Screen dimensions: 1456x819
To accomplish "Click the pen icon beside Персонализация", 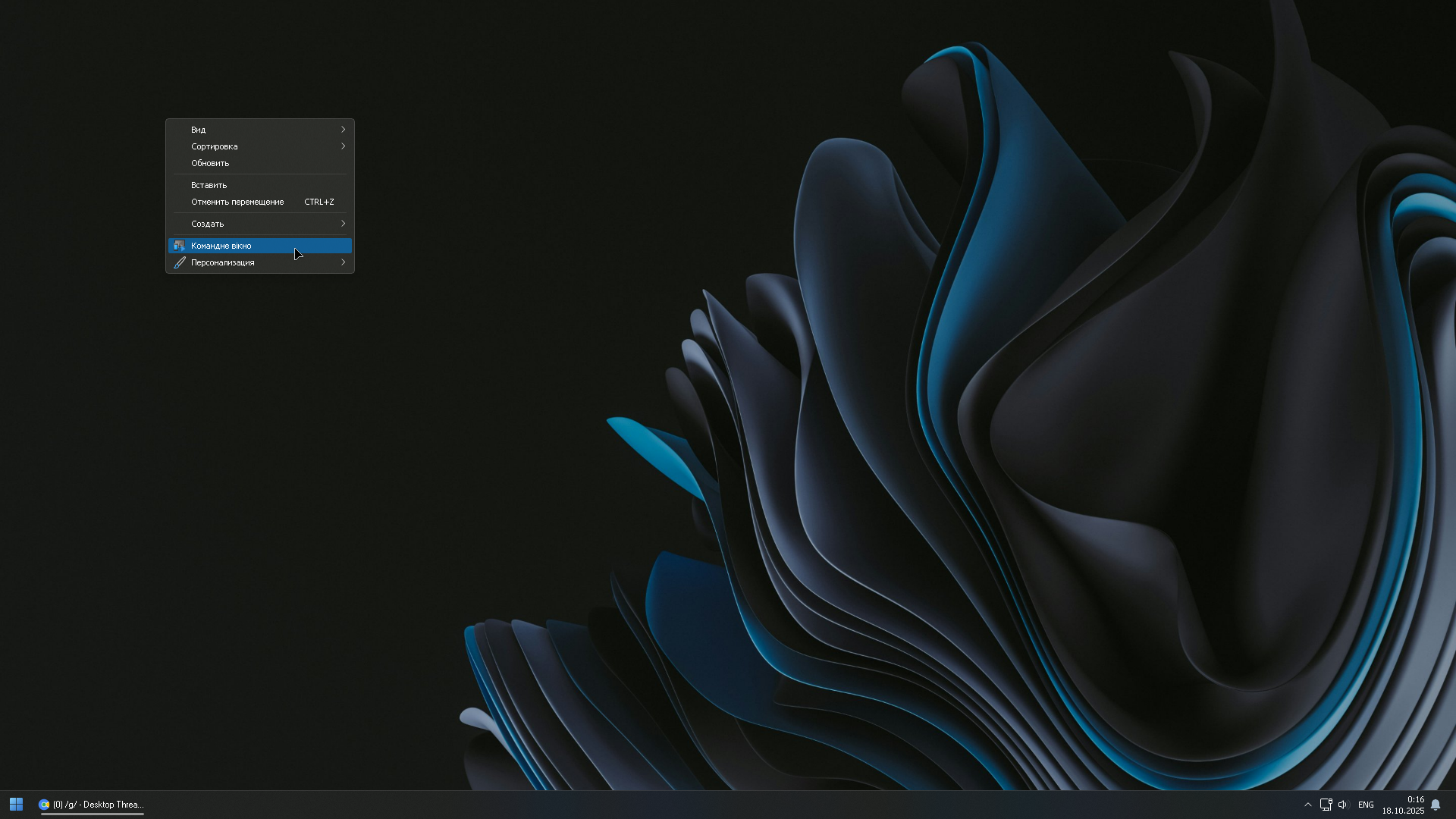I will 180,262.
